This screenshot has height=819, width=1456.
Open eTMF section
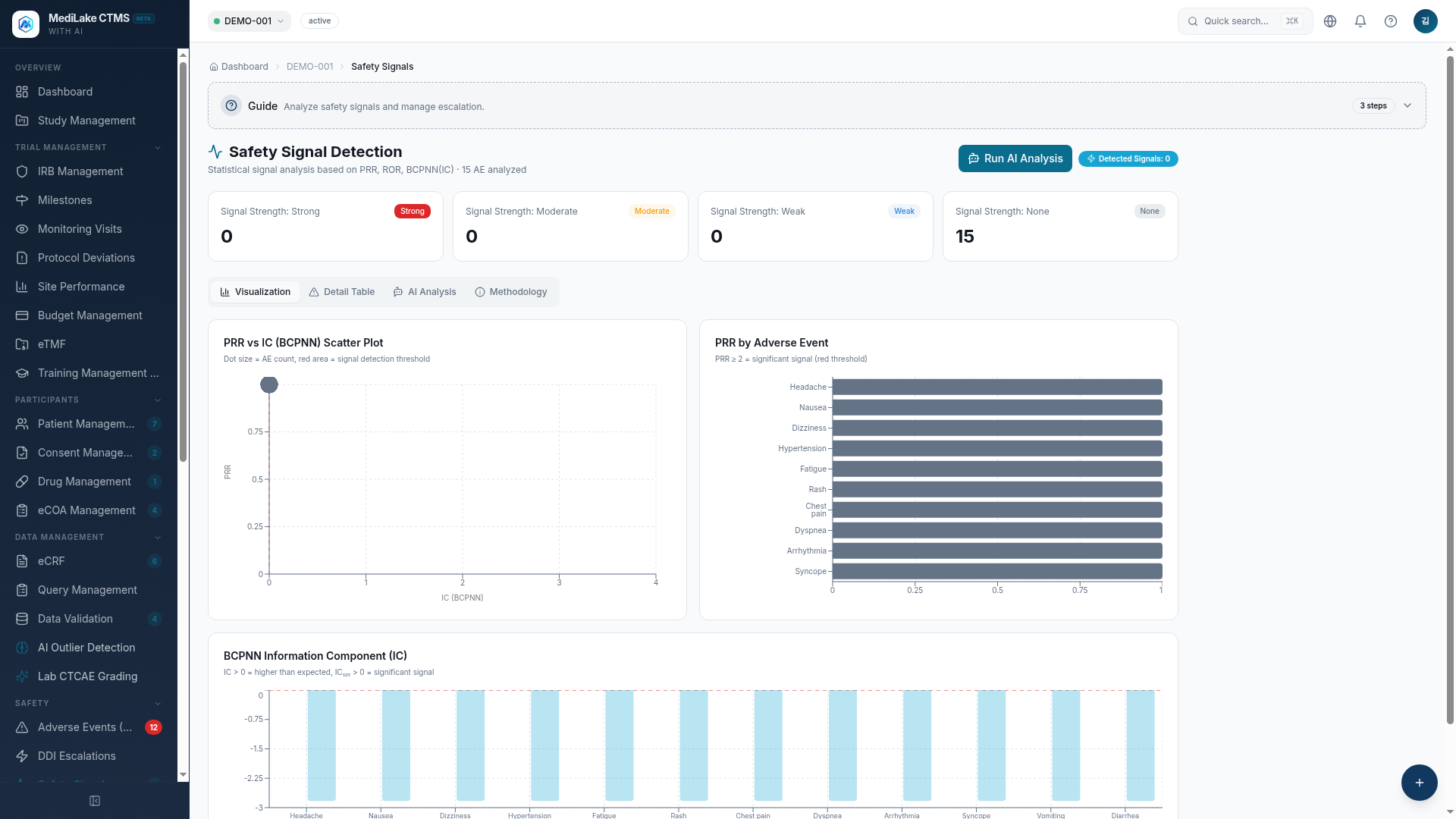point(89,344)
